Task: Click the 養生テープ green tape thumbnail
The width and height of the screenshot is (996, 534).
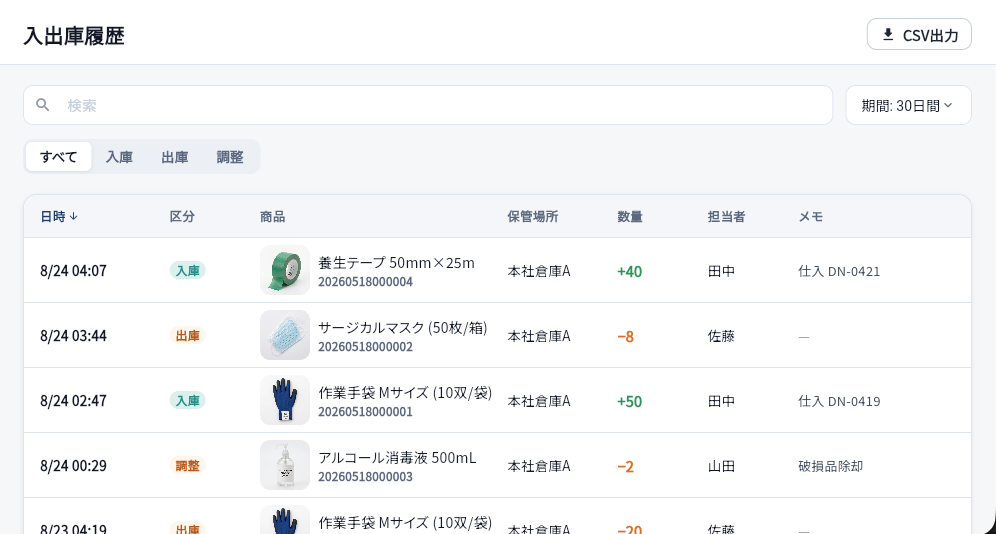Action: 285,270
